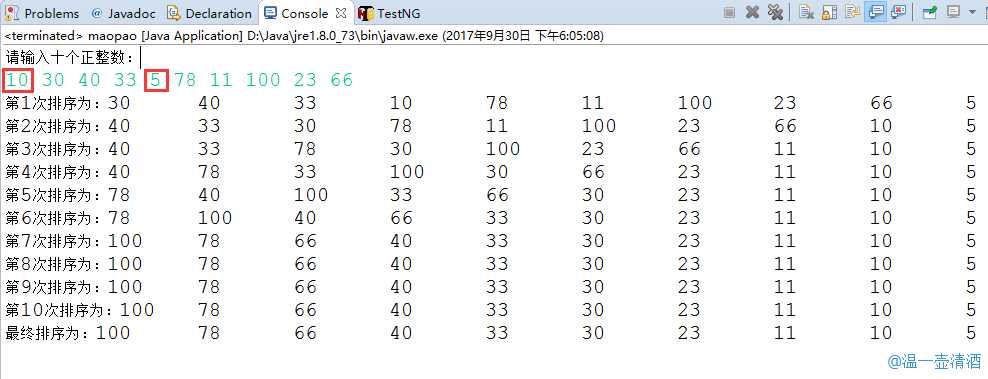Click value 11 in the 第10次排序 row
Viewport: 988px width, 379px height.
785,310
